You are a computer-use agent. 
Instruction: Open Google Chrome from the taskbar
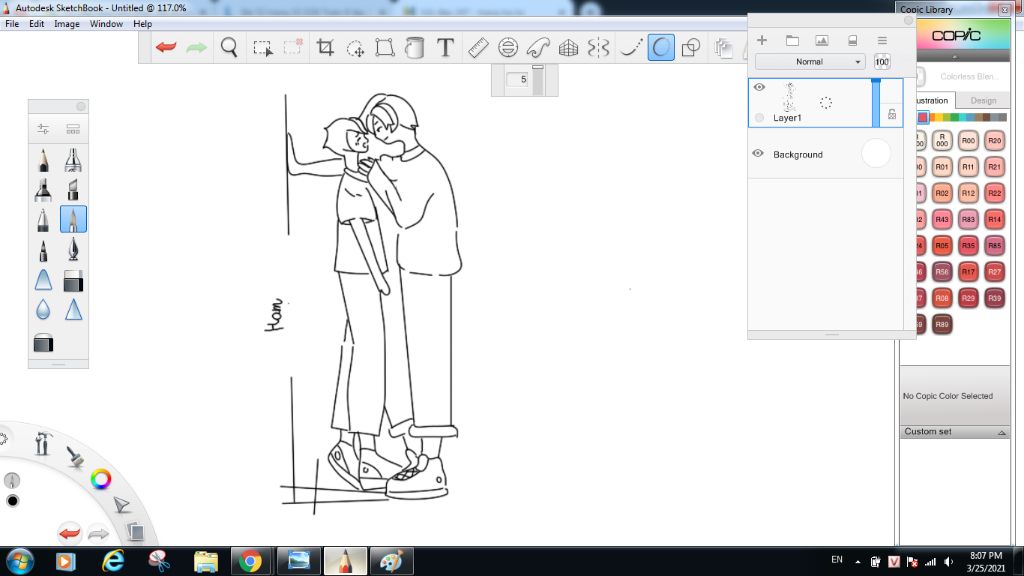coord(250,561)
